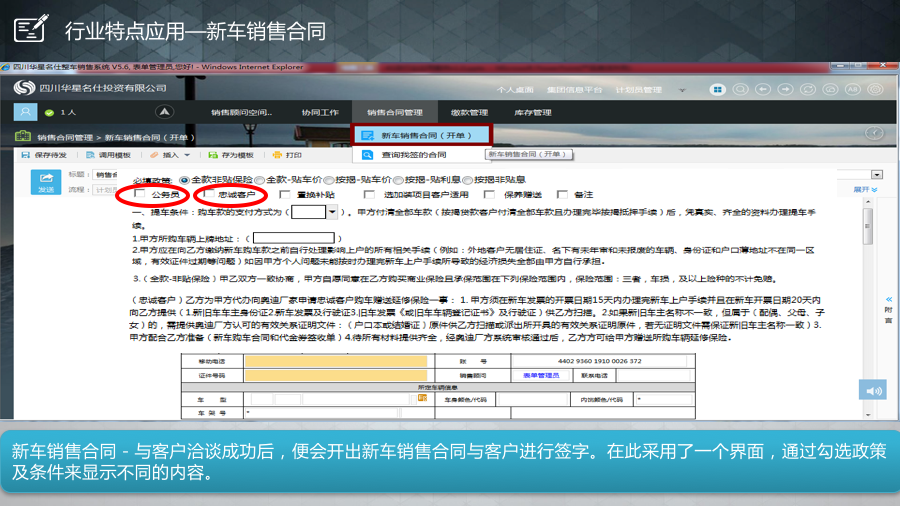Click the 发送 (Send) icon button
This screenshot has width=900, height=506.
46,181
